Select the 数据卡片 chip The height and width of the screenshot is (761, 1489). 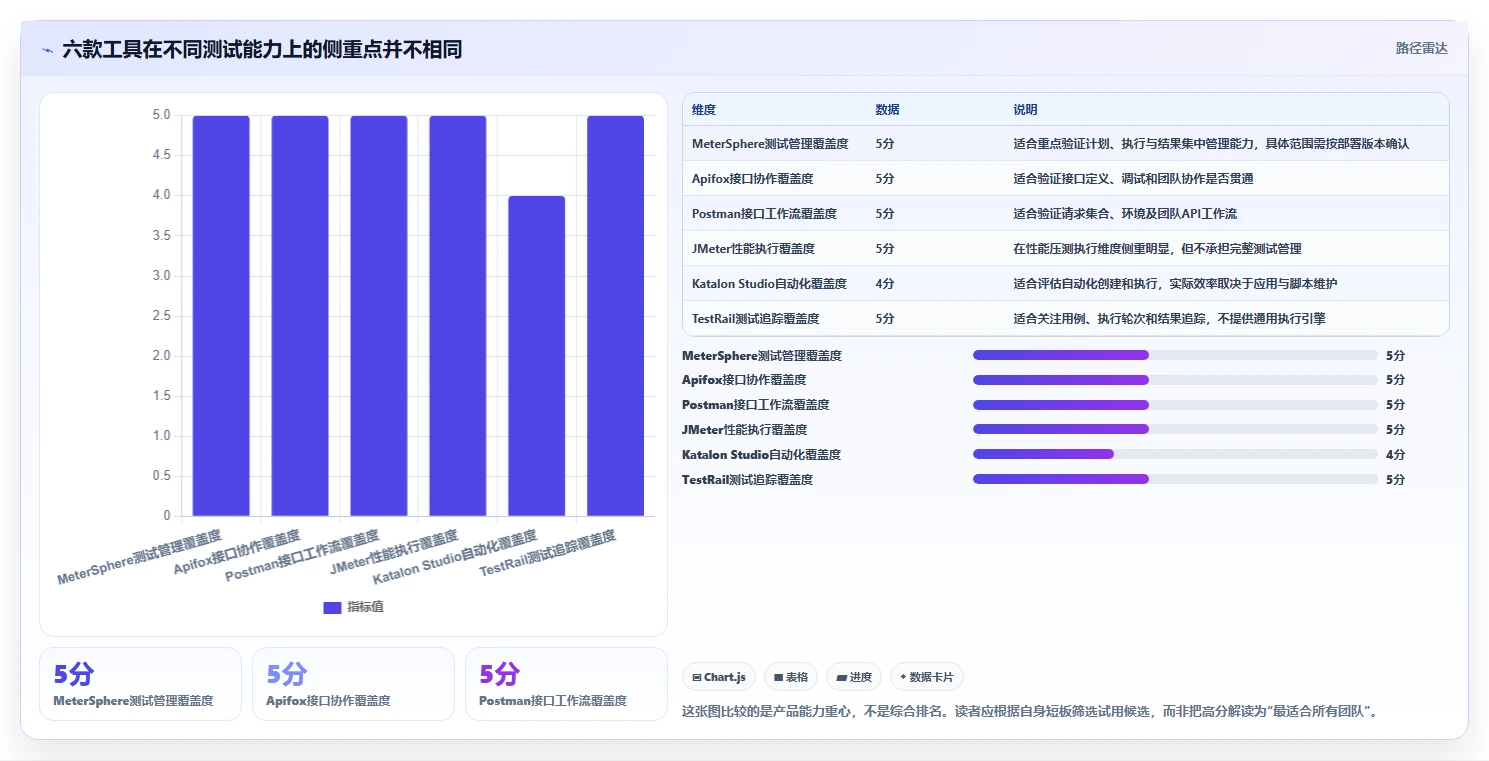(x=927, y=677)
